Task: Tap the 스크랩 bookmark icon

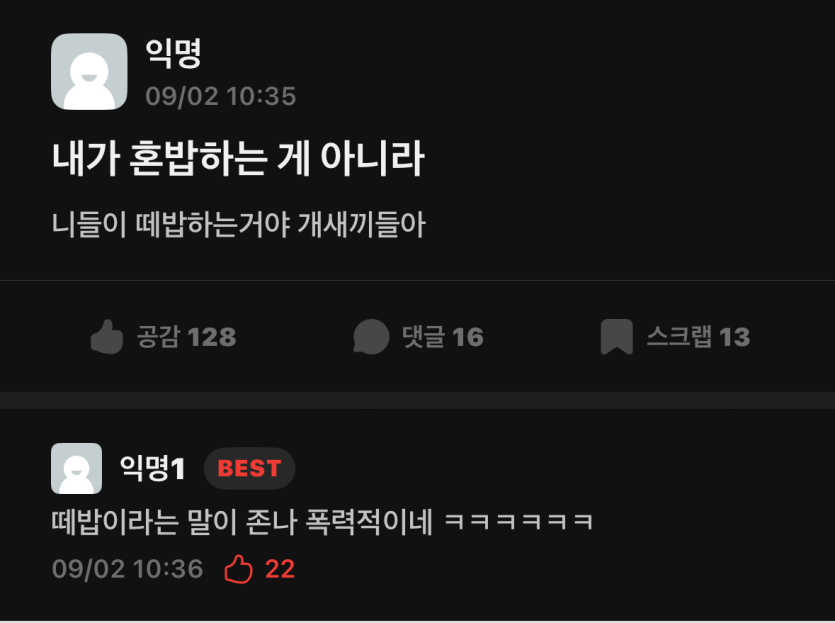Action: (x=617, y=337)
